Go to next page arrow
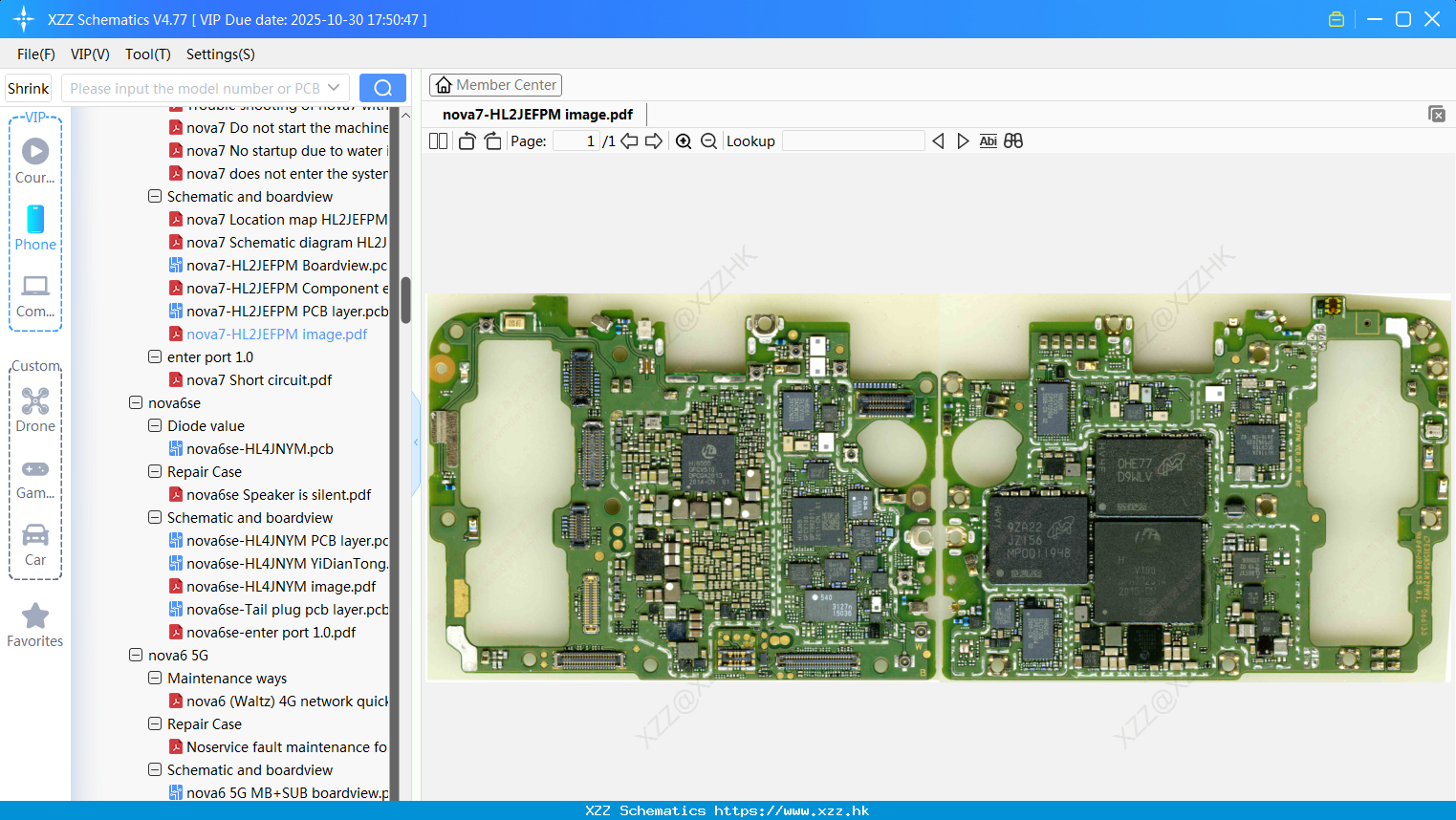 [654, 141]
